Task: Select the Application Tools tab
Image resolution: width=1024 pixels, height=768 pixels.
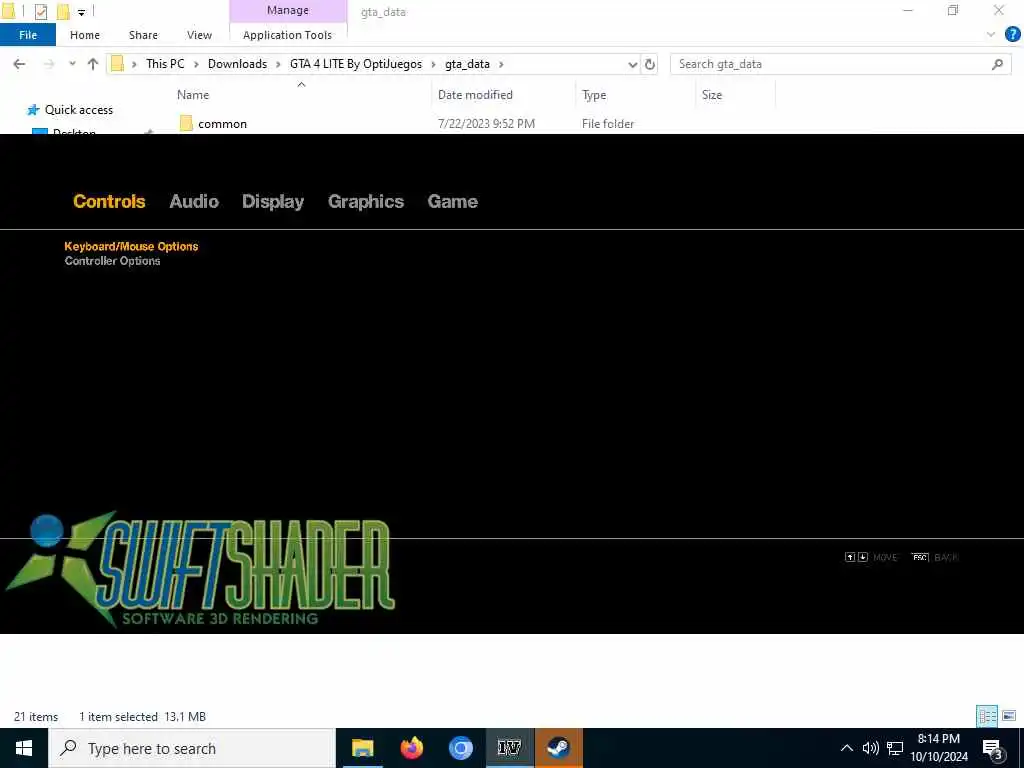Action: pos(287,35)
